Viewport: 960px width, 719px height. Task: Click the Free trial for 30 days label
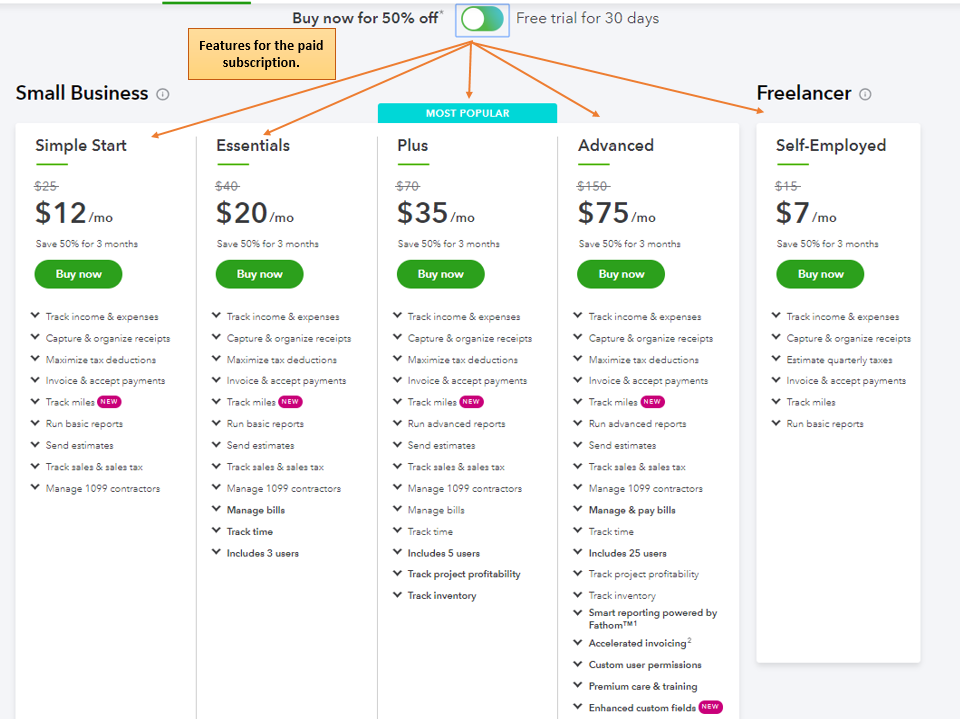point(587,18)
